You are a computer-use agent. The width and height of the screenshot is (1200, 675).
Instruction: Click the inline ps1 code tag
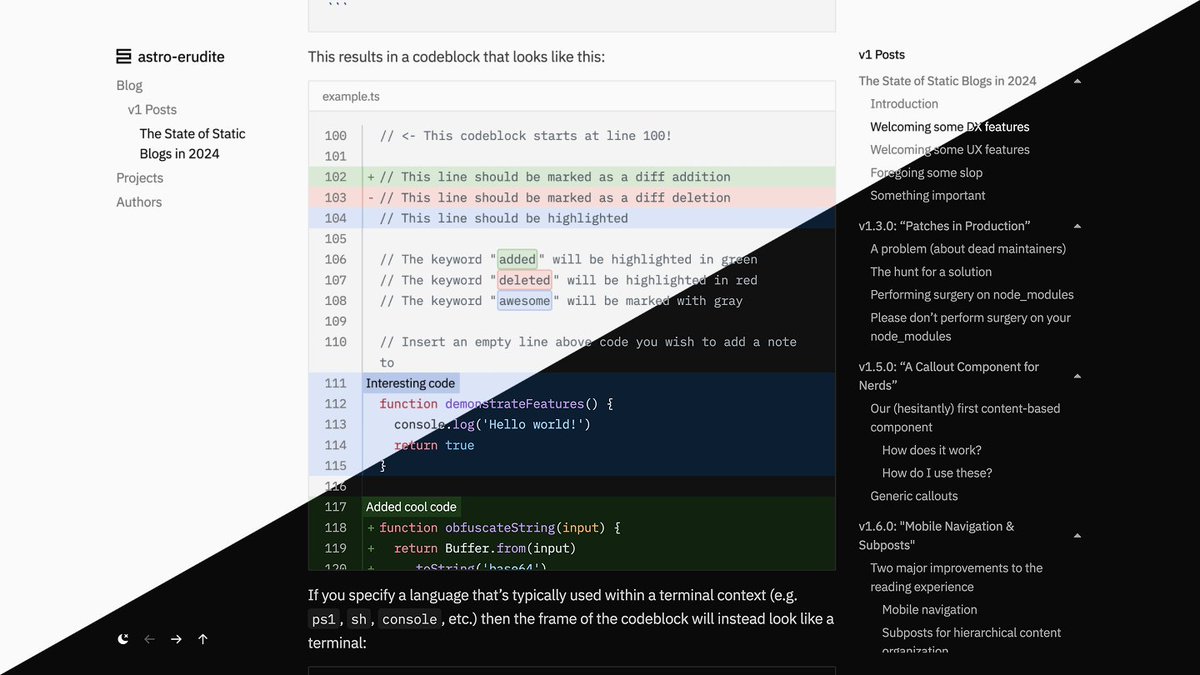click(x=324, y=619)
